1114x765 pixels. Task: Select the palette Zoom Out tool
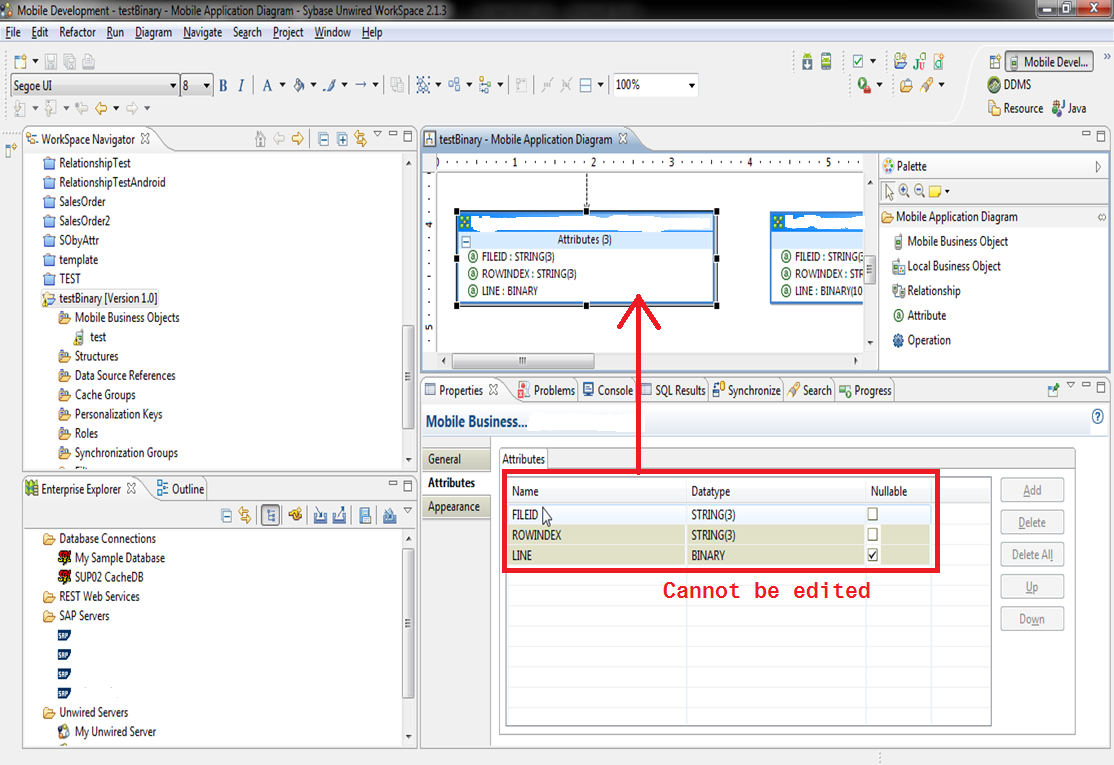(919, 190)
